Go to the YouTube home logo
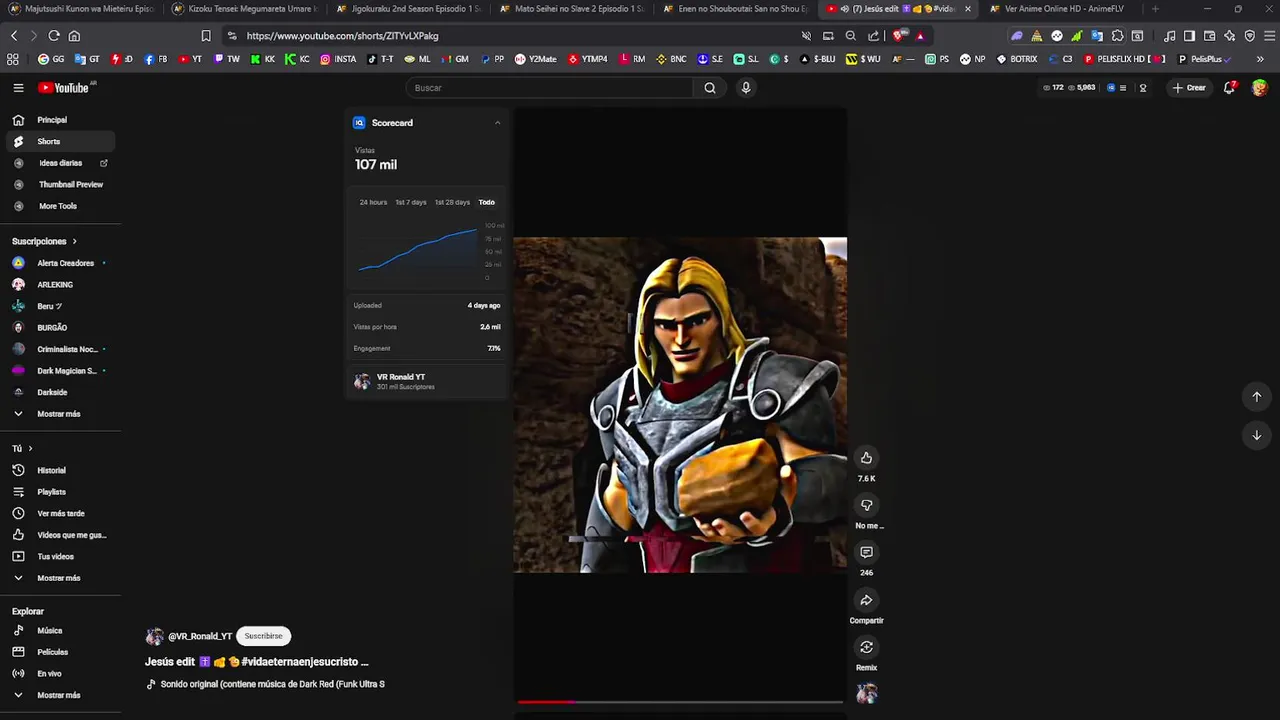 tap(64, 88)
